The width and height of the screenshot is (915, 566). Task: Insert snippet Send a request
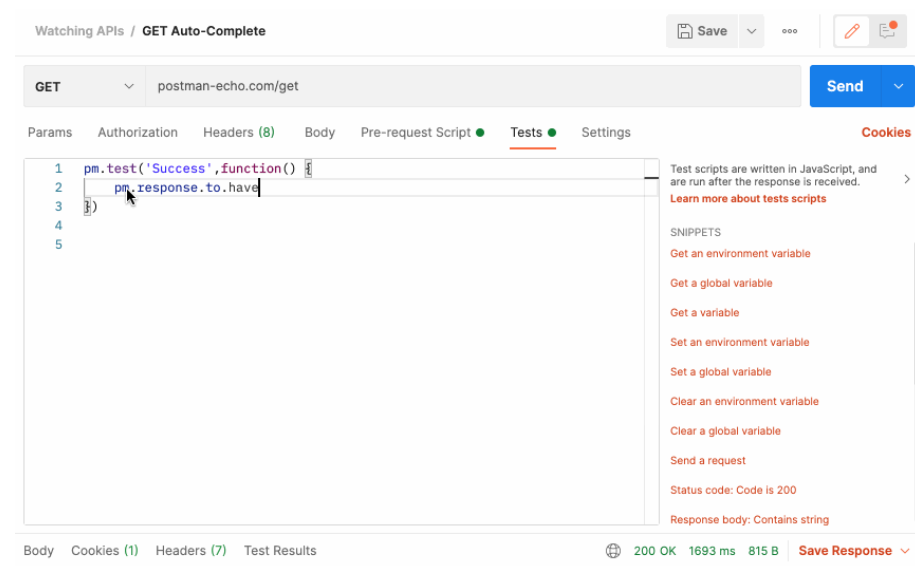point(708,460)
